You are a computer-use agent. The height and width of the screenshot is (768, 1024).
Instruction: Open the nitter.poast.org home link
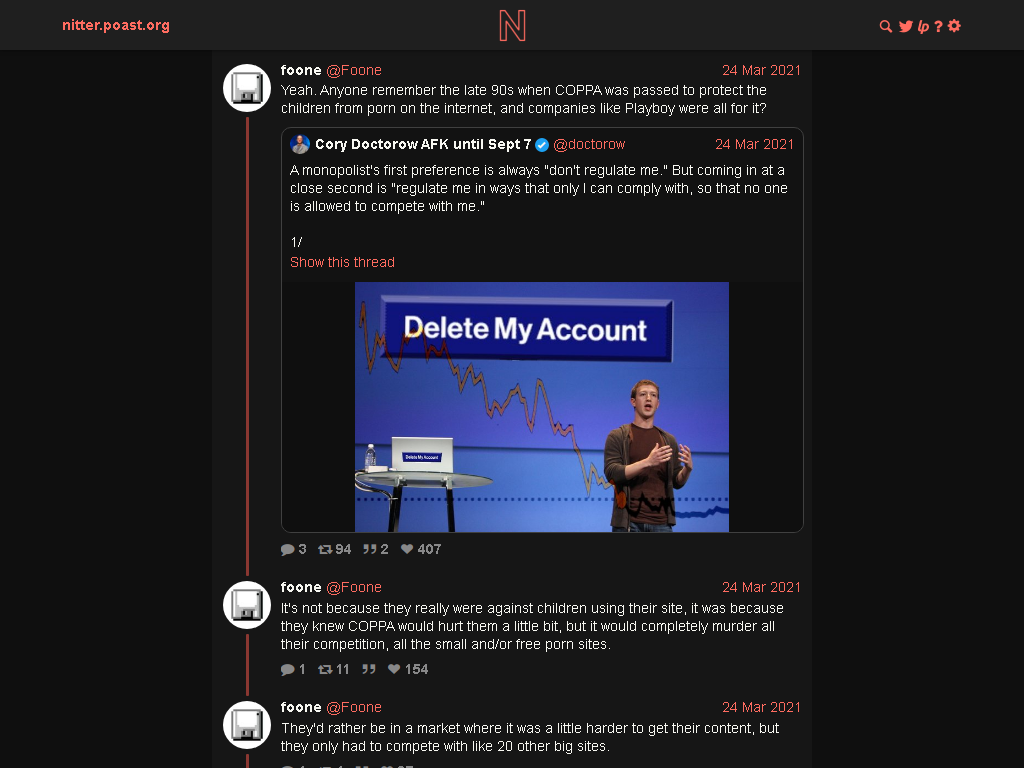pyautogui.click(x=116, y=25)
